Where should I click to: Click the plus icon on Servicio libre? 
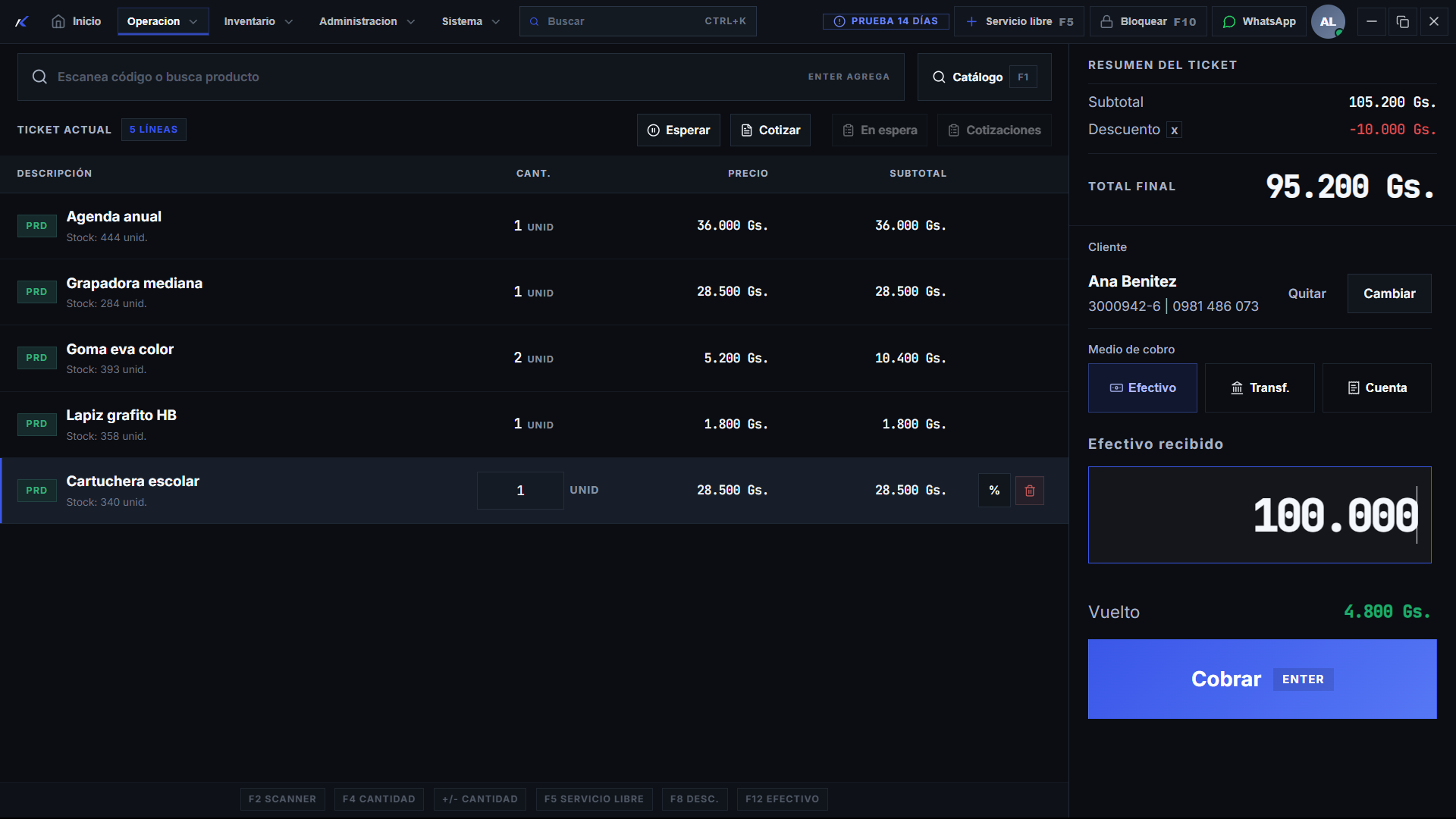[971, 21]
